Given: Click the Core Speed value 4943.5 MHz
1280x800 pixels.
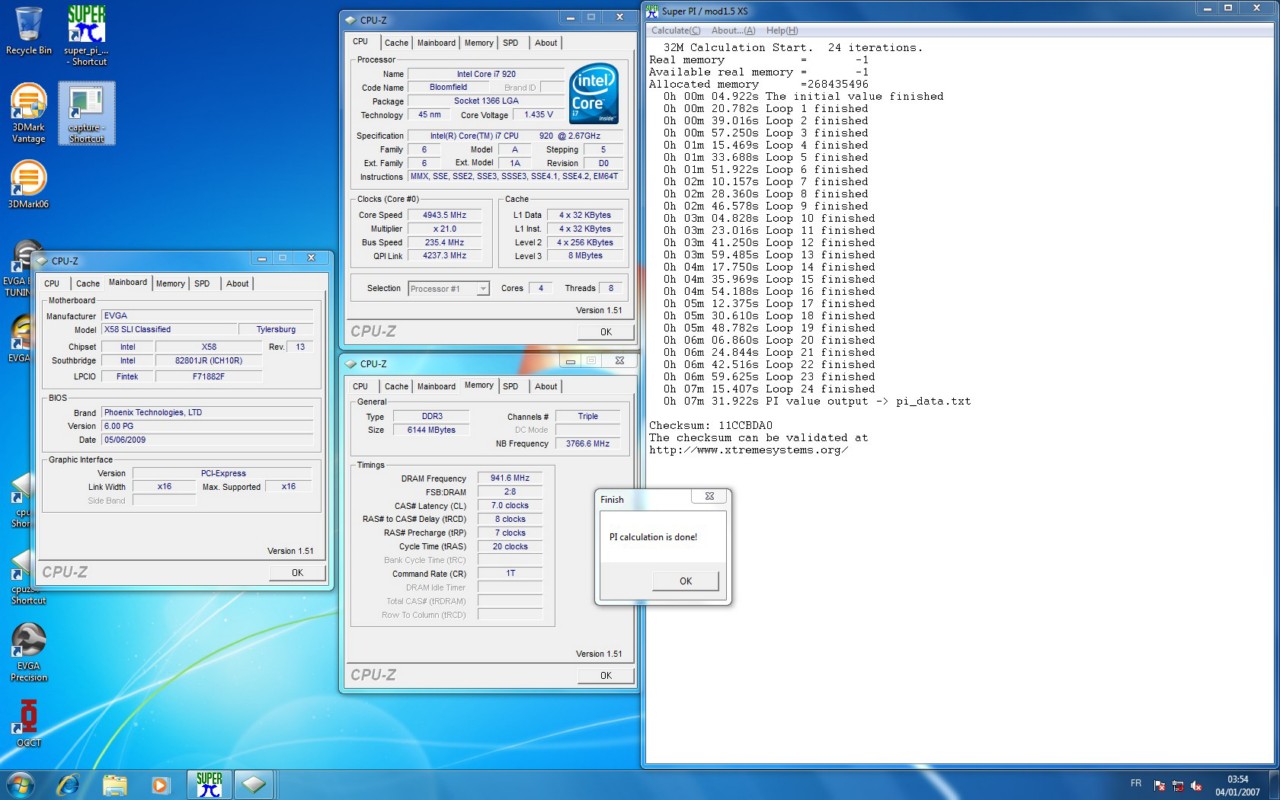Looking at the screenshot, I should pyautogui.click(x=445, y=215).
